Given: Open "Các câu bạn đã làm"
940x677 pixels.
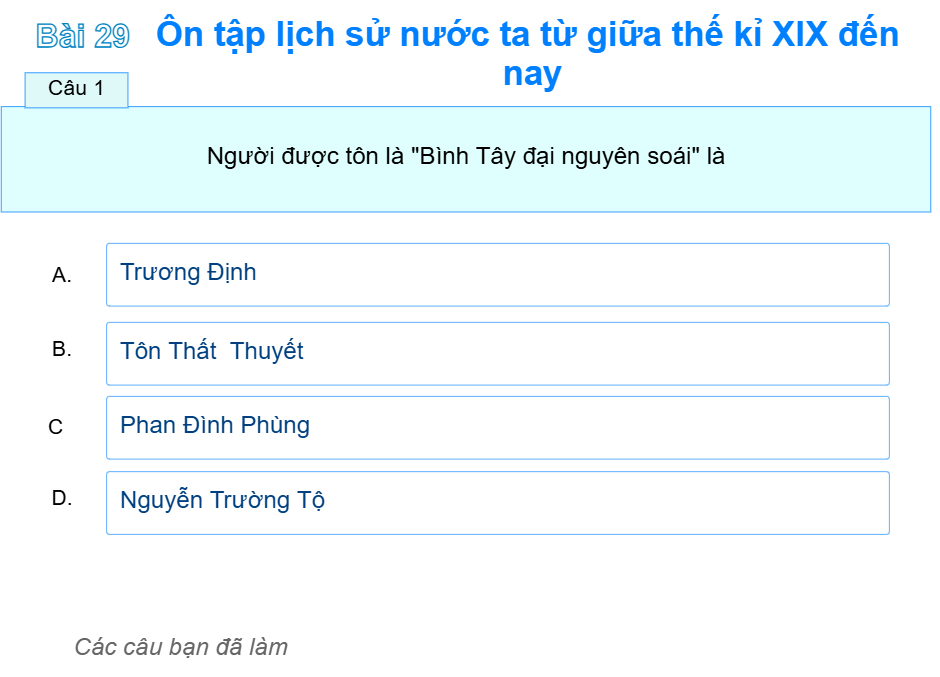Looking at the screenshot, I should click(x=181, y=647).
